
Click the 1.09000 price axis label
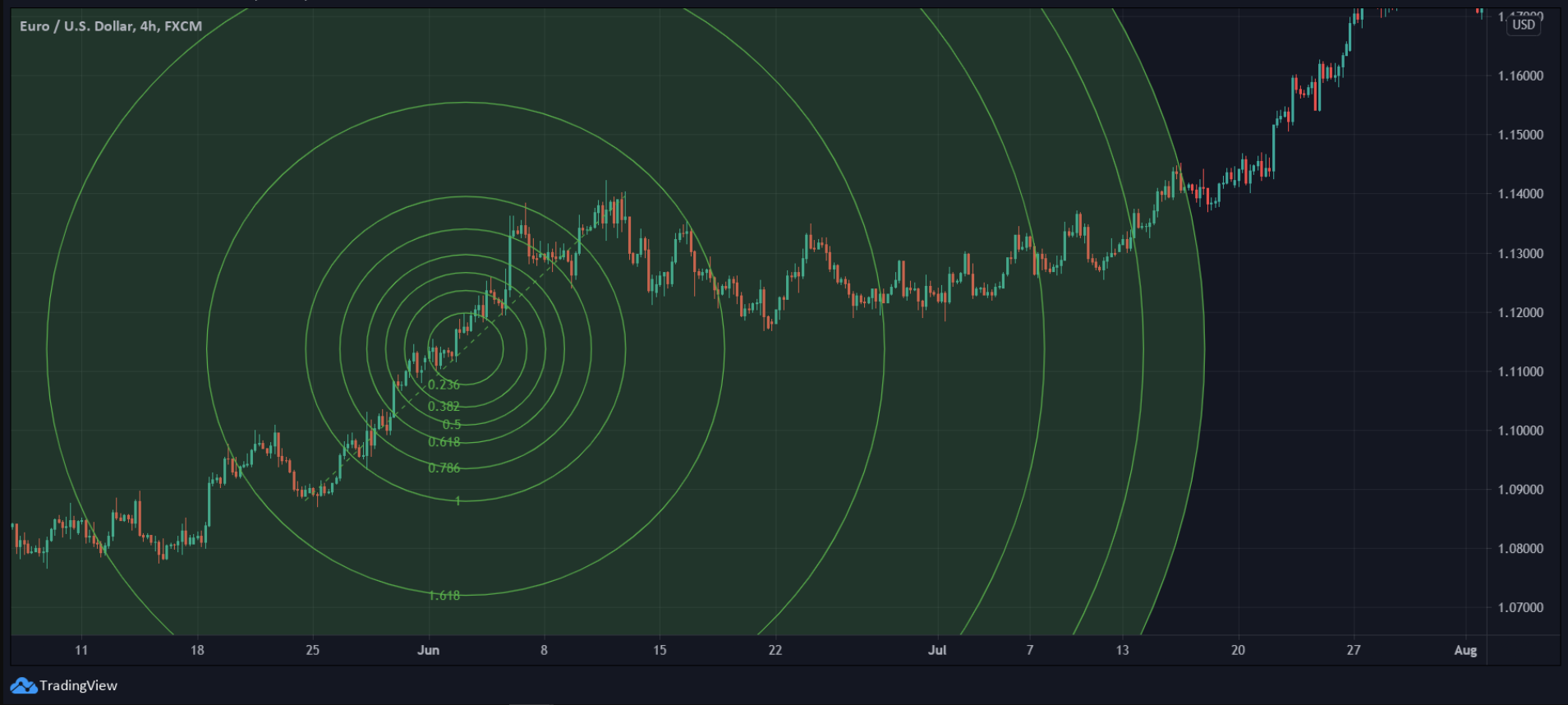pyautogui.click(x=1520, y=489)
